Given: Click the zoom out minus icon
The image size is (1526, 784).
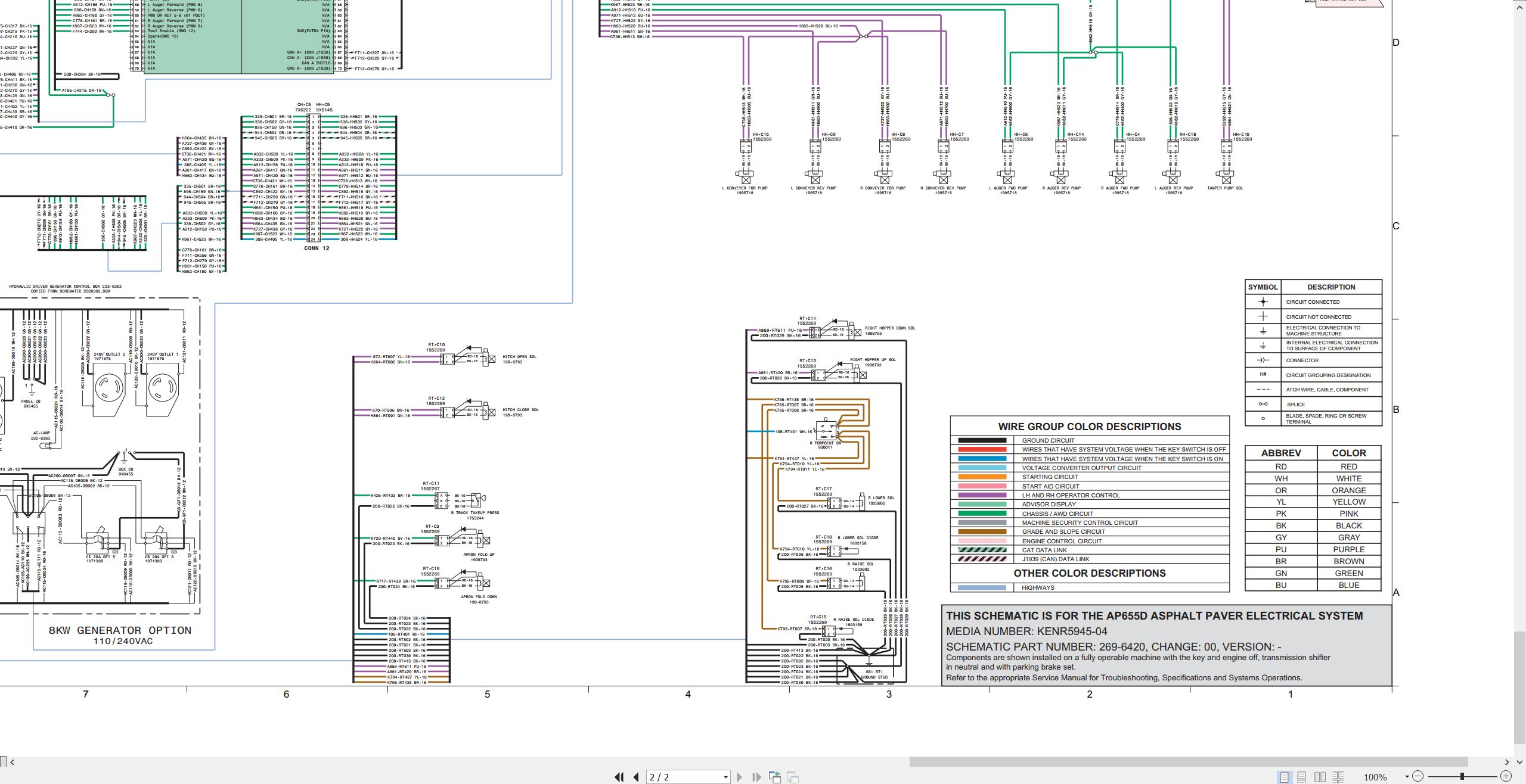Looking at the screenshot, I should pos(1418,776).
